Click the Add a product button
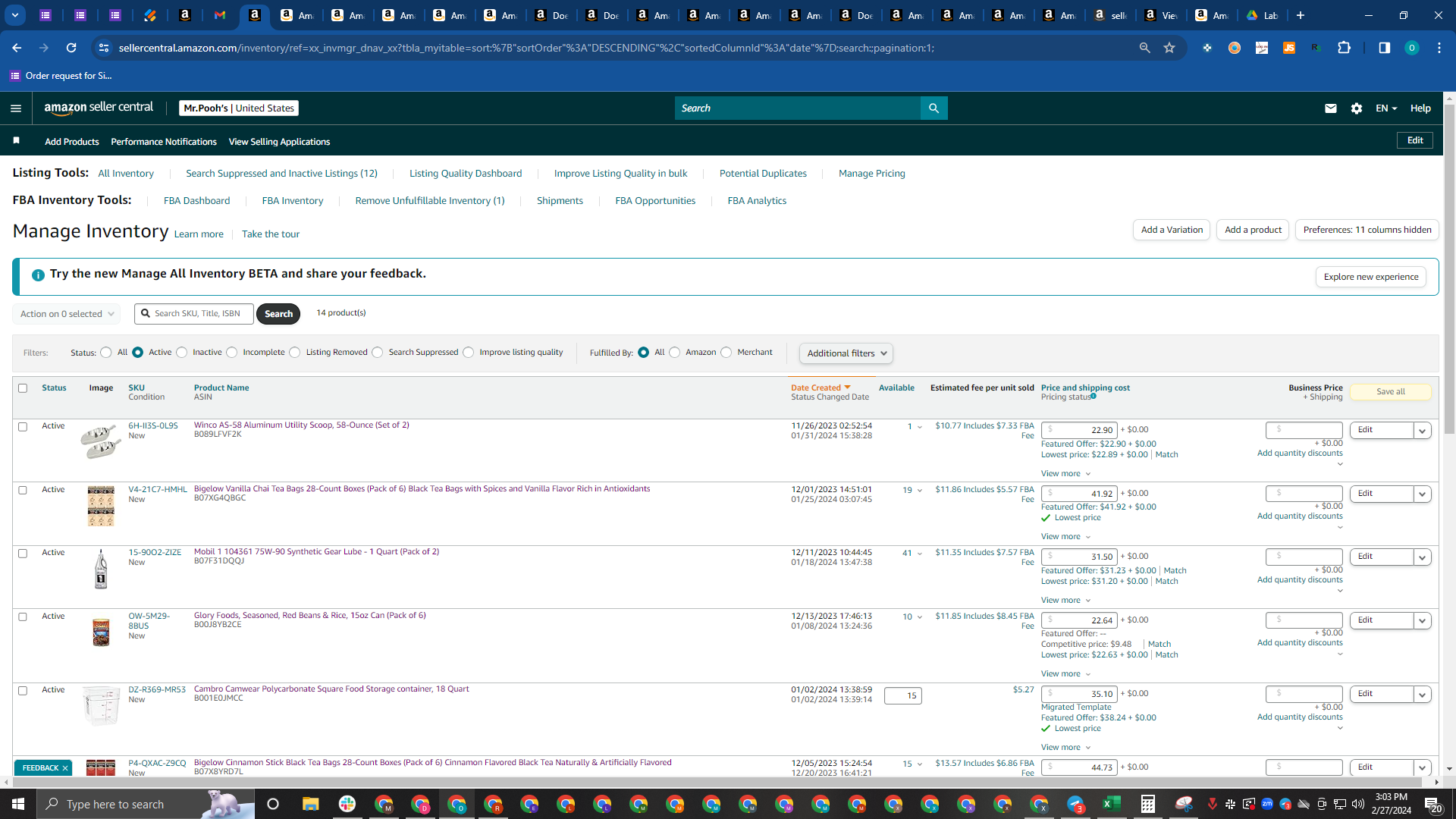 click(1253, 230)
